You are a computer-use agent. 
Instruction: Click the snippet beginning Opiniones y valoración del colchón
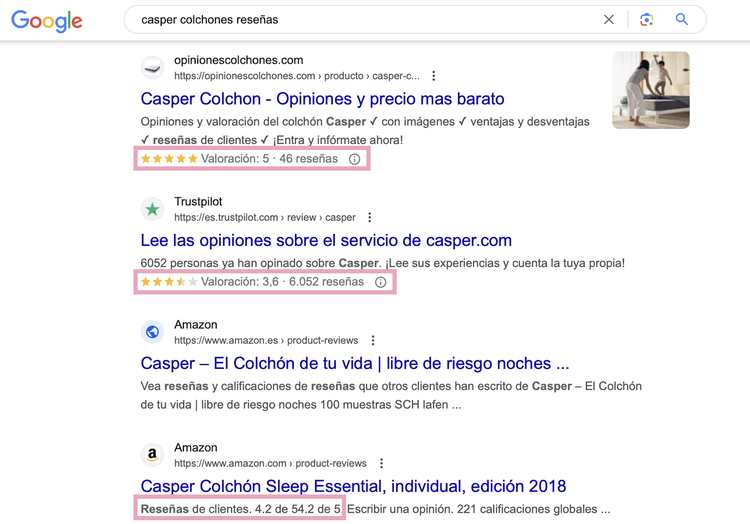pyautogui.click(x=365, y=131)
